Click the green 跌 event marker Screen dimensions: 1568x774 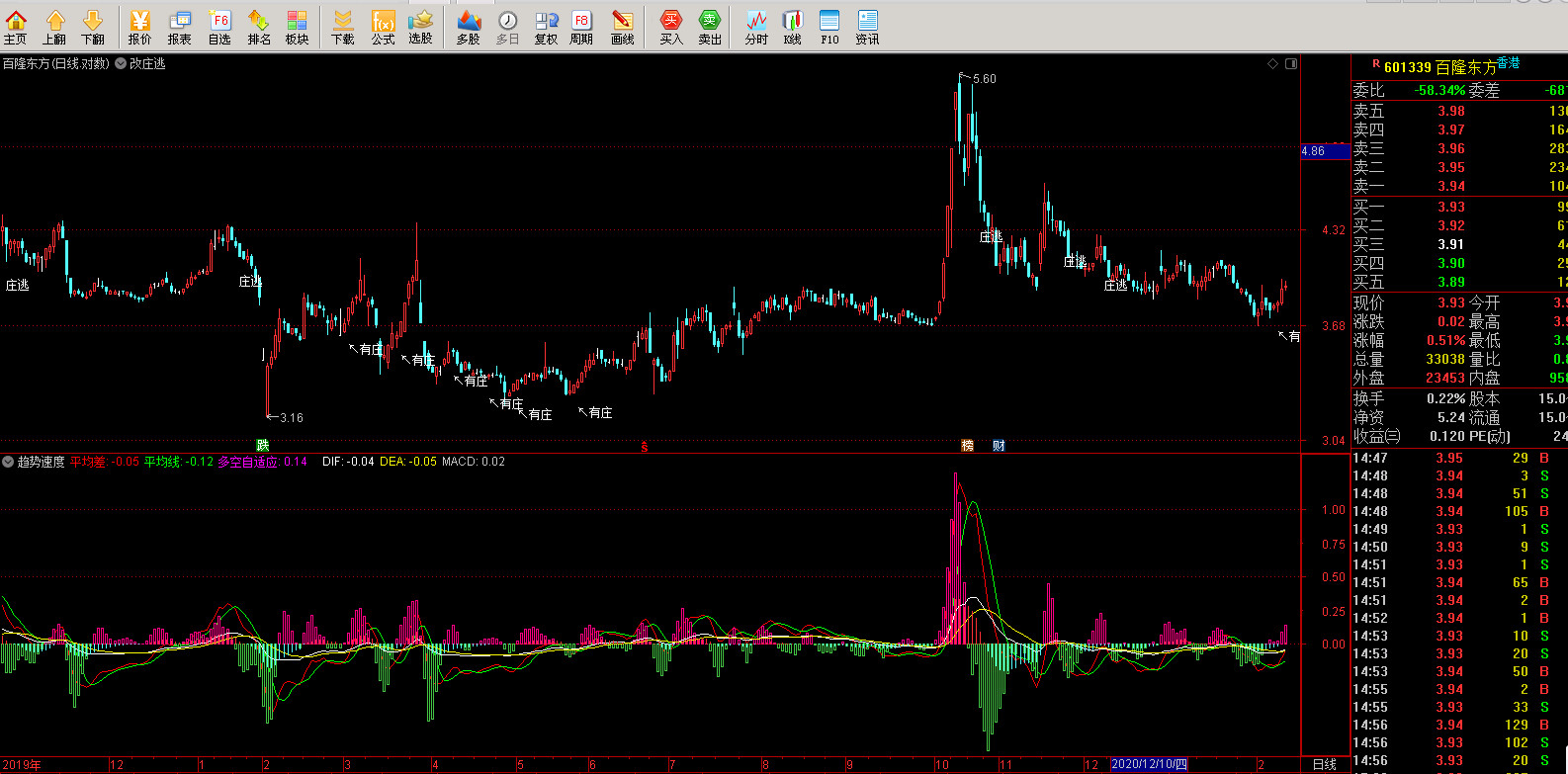[x=263, y=446]
